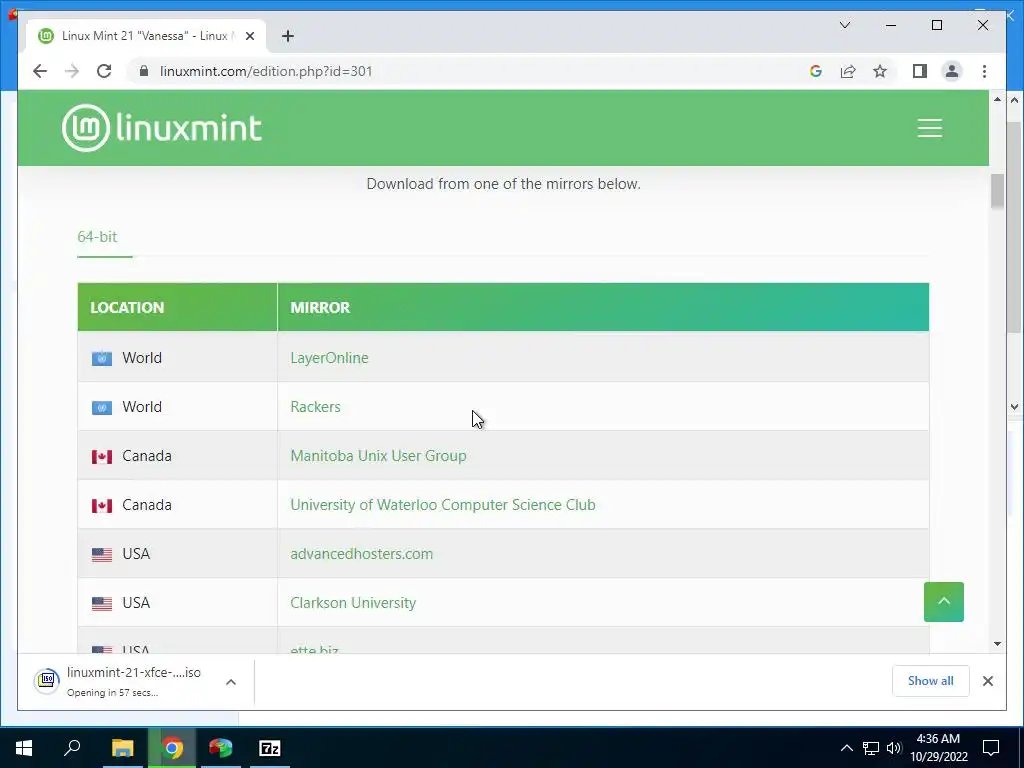
Task: Open the colorful ball app in taskbar
Action: point(221,747)
